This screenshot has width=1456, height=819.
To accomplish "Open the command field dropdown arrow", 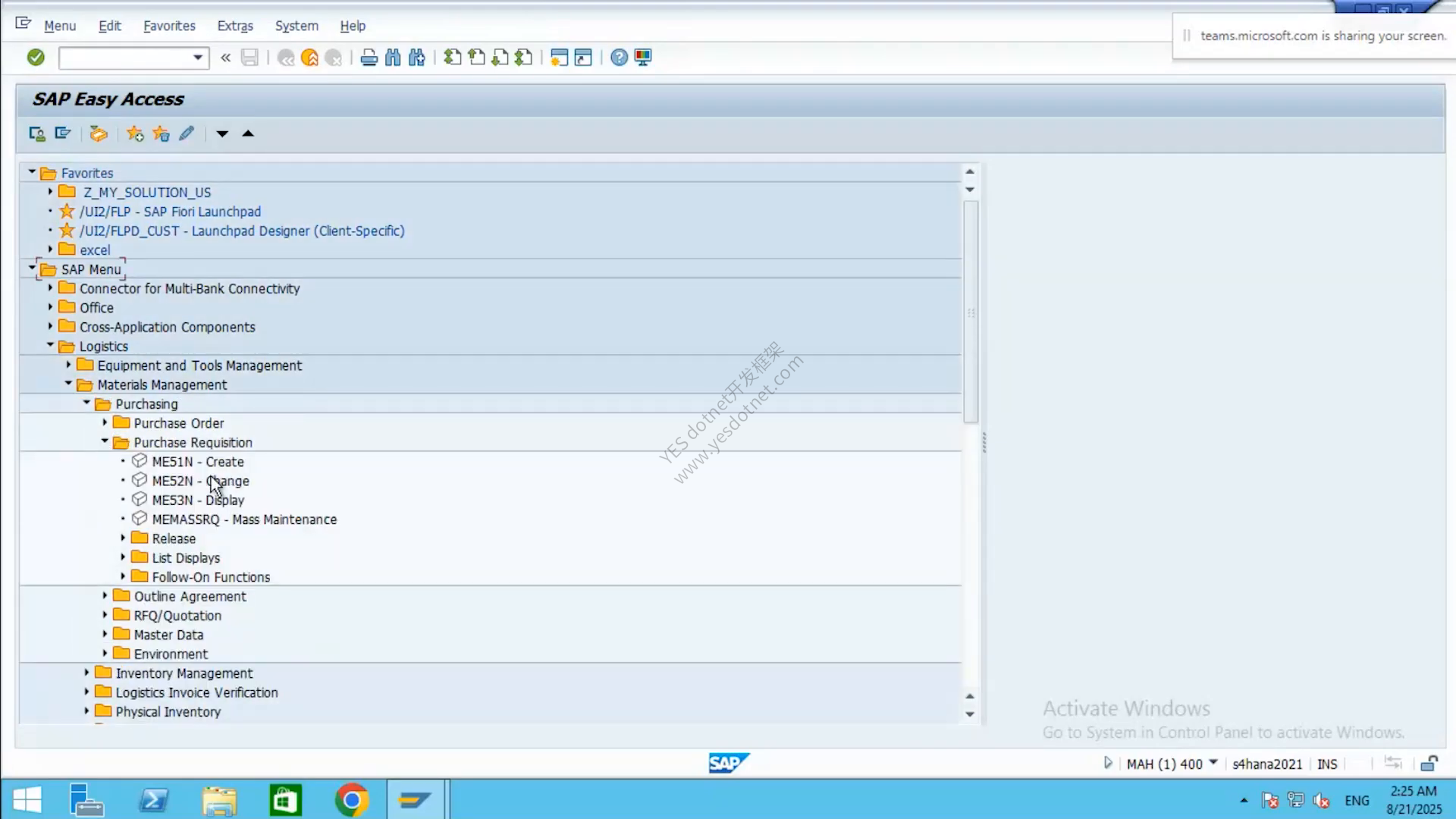I will [198, 58].
